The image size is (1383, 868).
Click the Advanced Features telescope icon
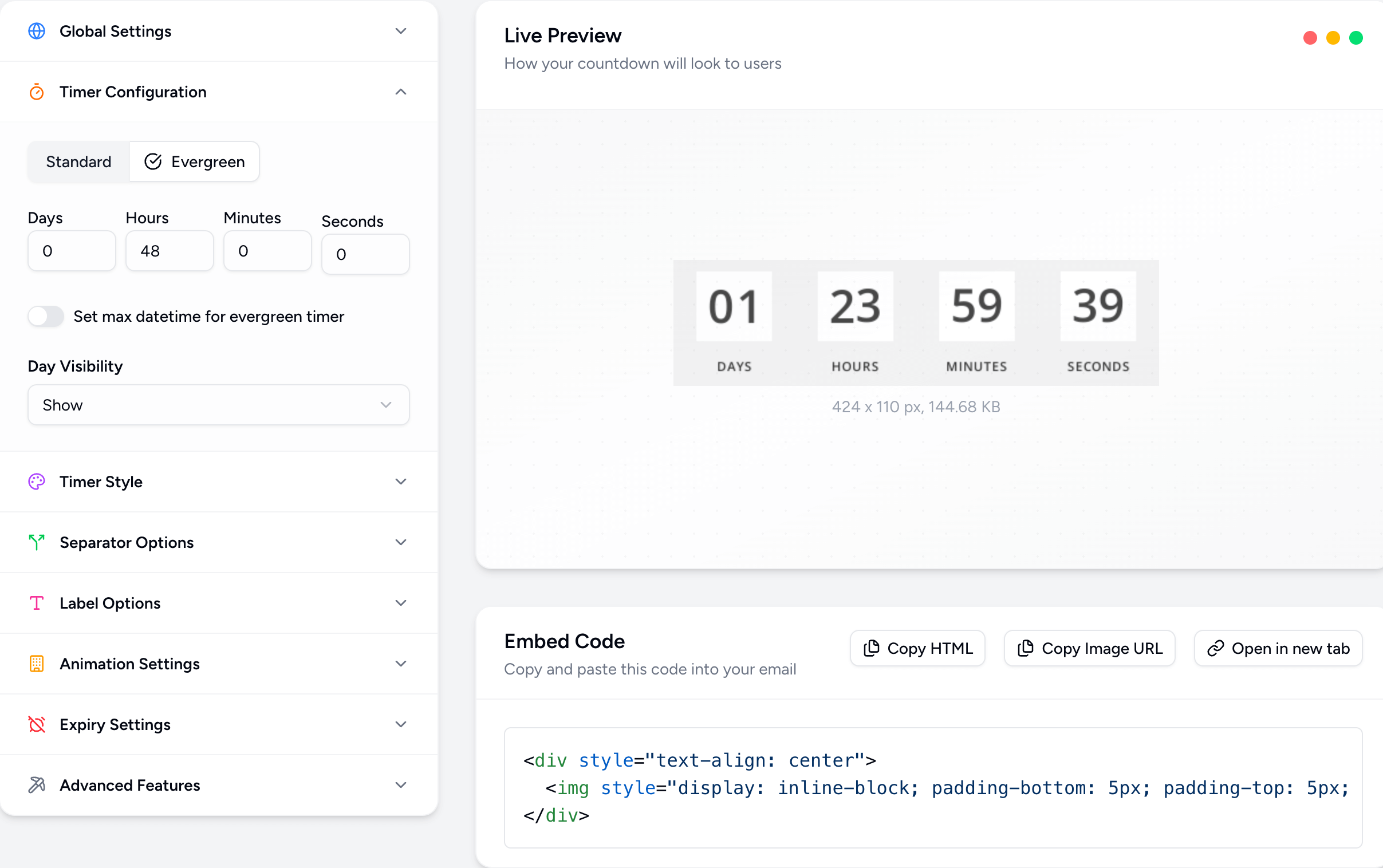(37, 785)
